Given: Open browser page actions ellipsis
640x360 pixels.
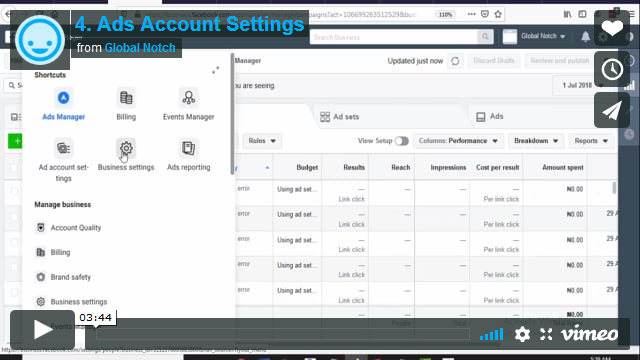Looking at the screenshot, I should (471, 14).
